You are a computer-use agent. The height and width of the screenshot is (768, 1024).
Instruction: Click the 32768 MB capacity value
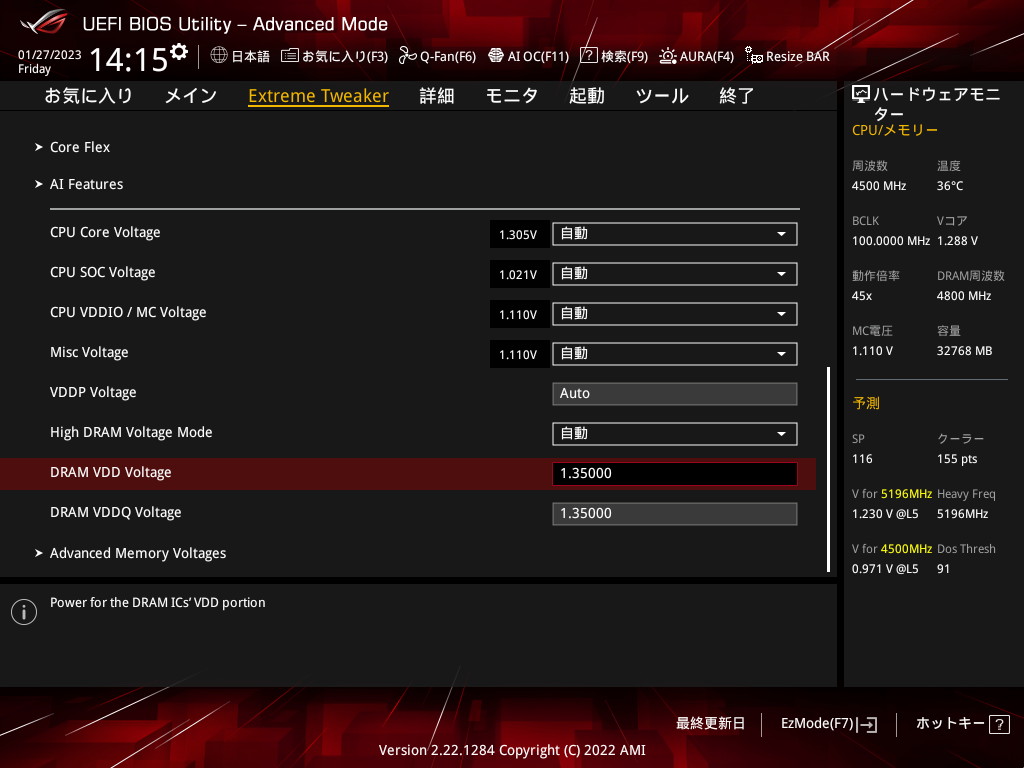pos(965,351)
